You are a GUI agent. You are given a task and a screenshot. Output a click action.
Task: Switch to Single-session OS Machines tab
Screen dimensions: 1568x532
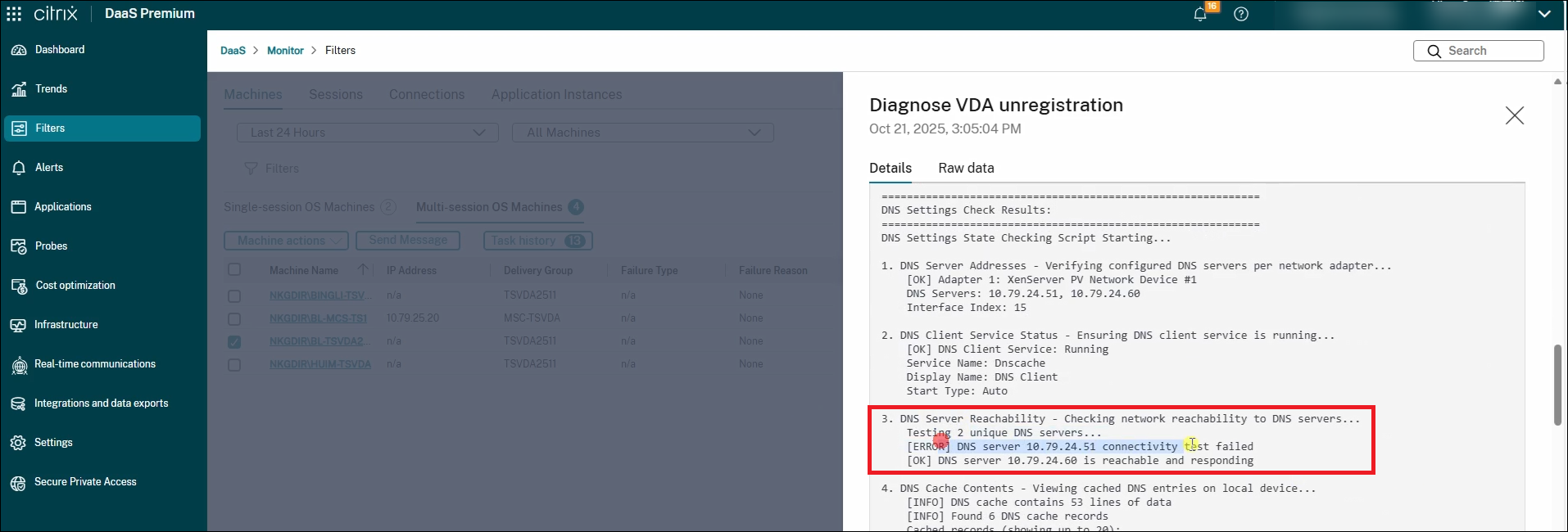310,207
